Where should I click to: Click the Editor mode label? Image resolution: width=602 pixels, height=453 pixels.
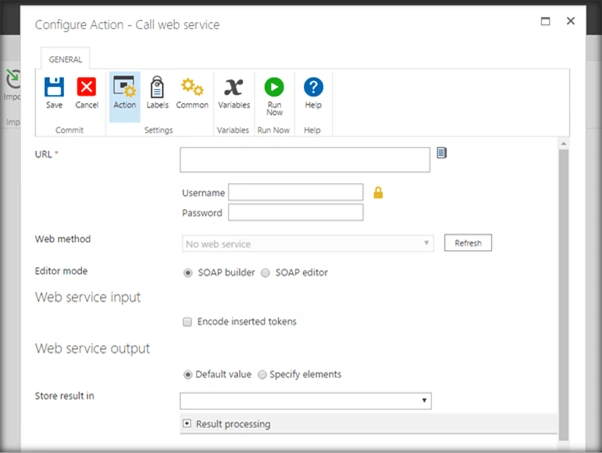[x=61, y=271]
